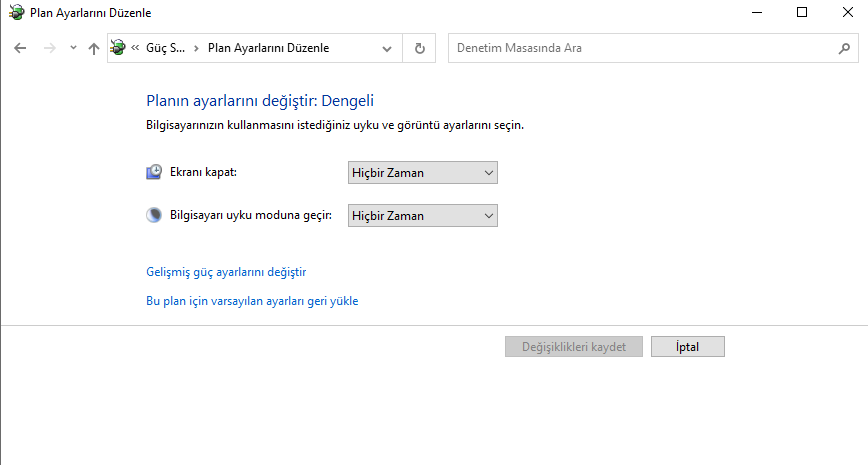
Task: Click the Değişiklikleri kaydet button
Action: click(574, 347)
